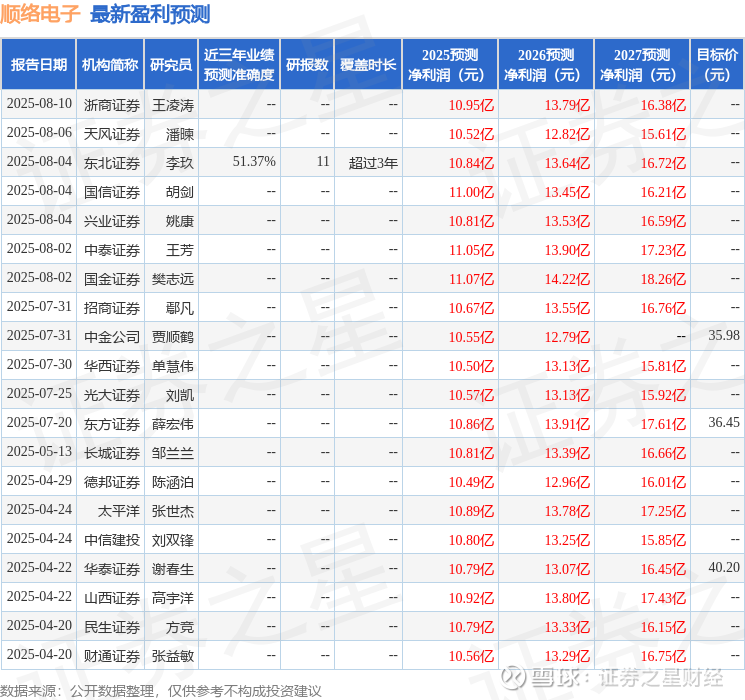Click the 长城证券 institution cell
Image resolution: width=745 pixels, height=700 pixels.
(112, 453)
